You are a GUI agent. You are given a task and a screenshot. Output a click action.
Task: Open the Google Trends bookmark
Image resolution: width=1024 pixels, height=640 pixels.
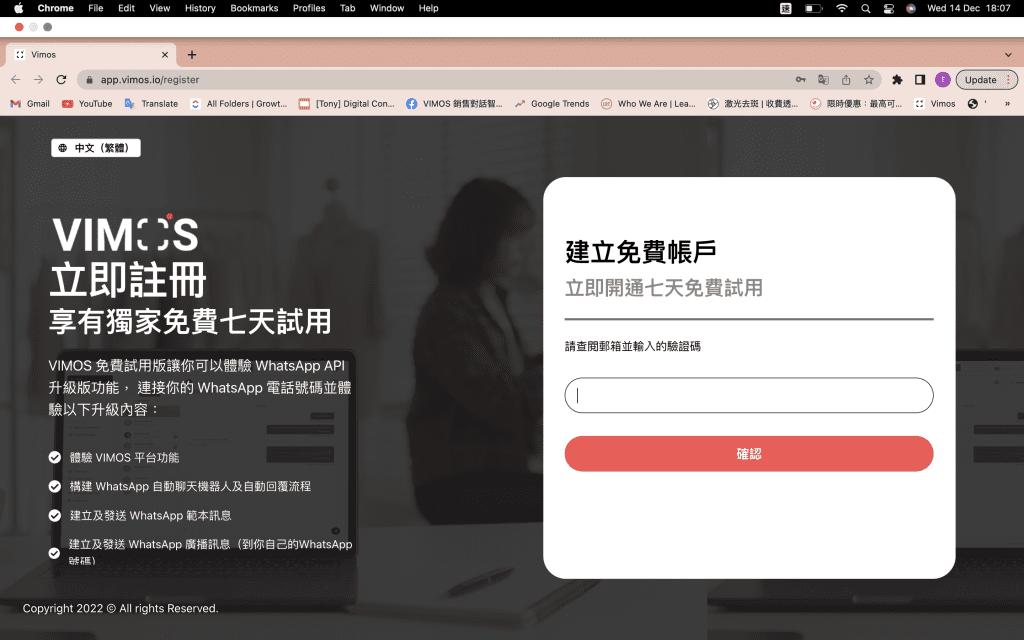[552, 104]
